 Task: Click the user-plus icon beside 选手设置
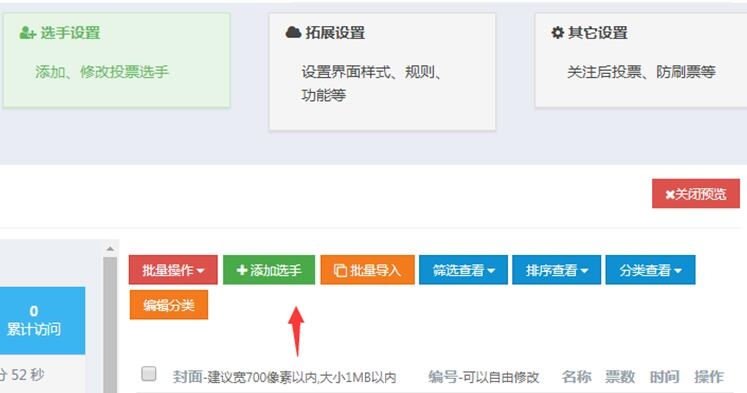28,33
